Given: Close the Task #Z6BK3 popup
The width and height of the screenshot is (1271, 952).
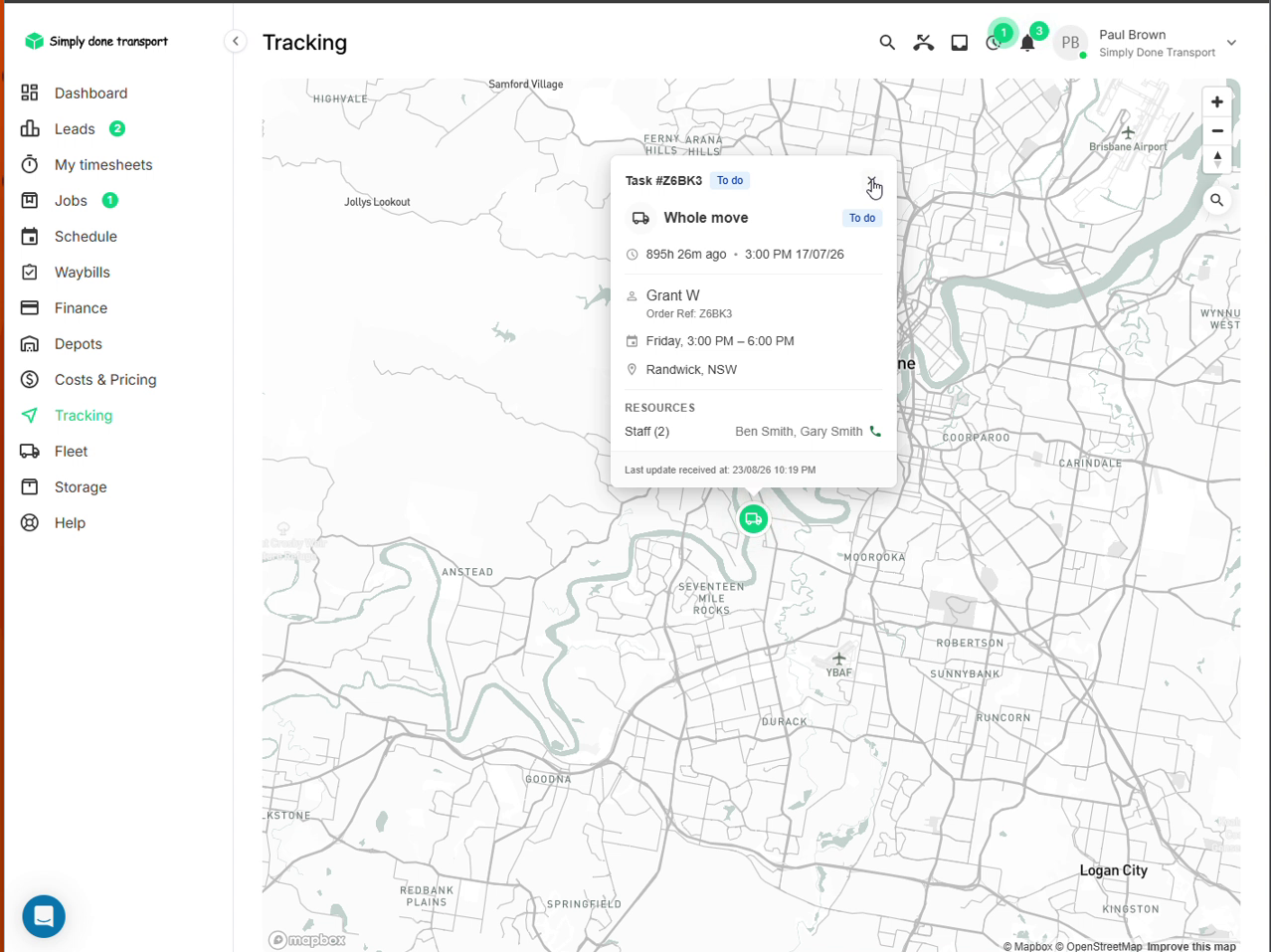Looking at the screenshot, I should [872, 181].
